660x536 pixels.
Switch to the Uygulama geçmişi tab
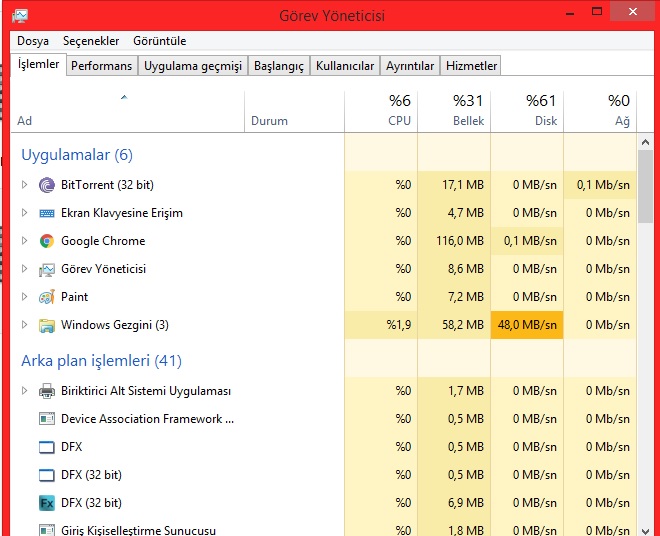point(193,66)
